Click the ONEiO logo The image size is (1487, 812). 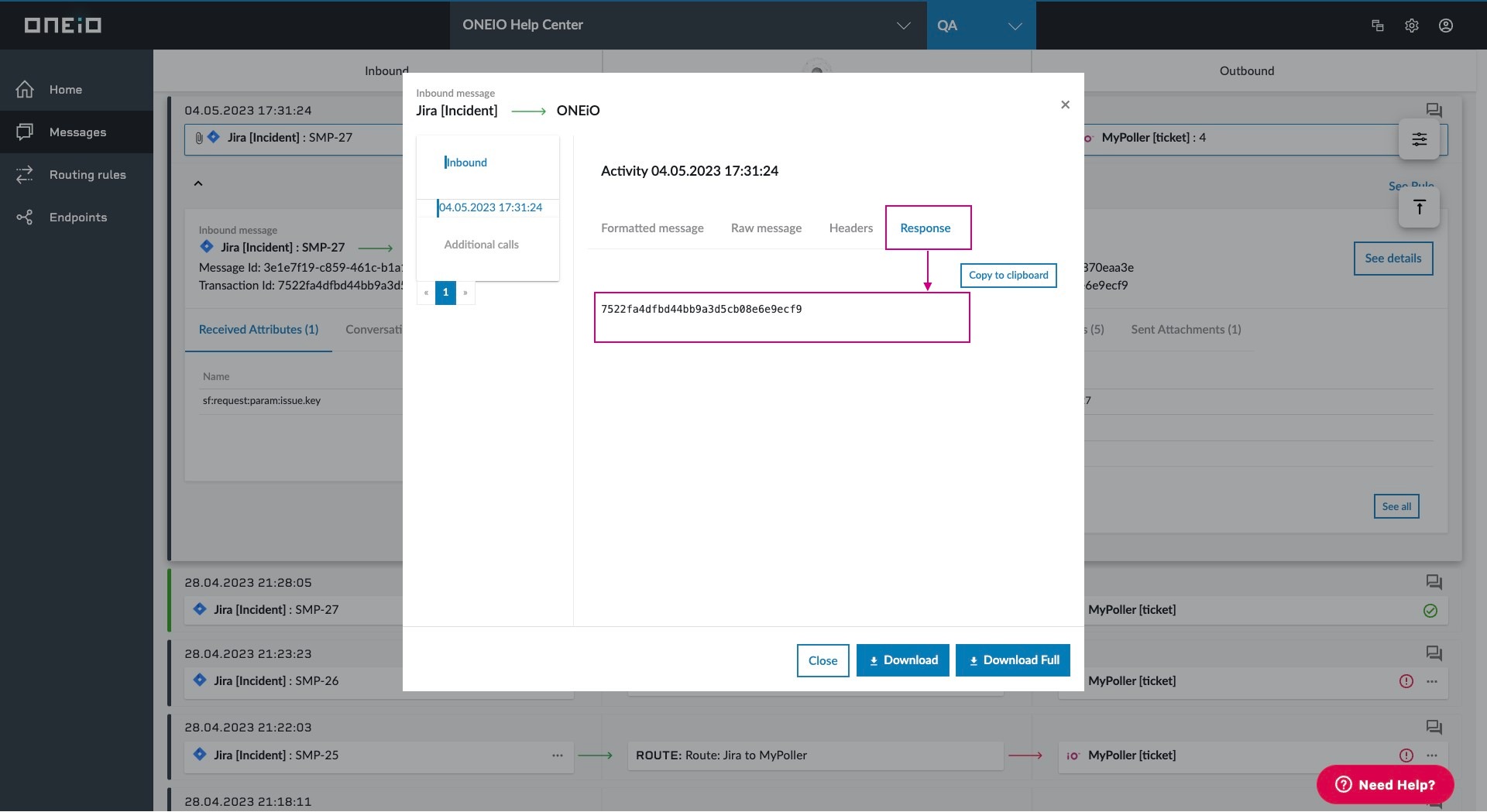pos(63,26)
